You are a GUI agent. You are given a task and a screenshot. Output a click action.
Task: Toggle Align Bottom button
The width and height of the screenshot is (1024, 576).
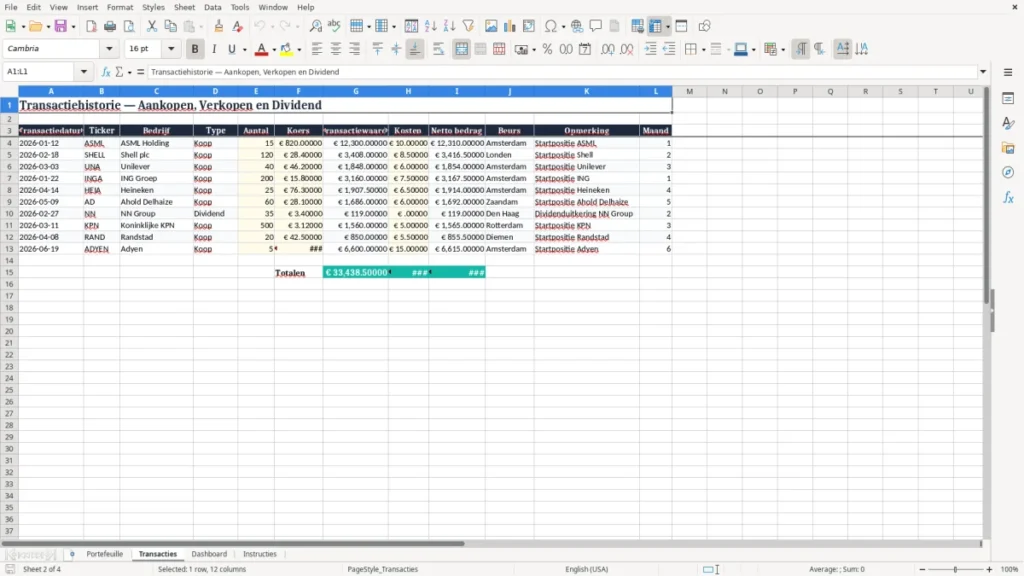pyautogui.click(x=415, y=49)
